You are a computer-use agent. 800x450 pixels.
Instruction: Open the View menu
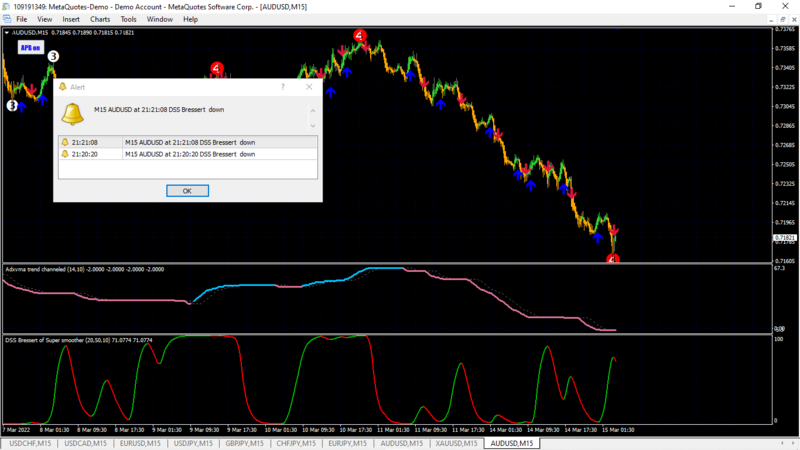(44, 19)
